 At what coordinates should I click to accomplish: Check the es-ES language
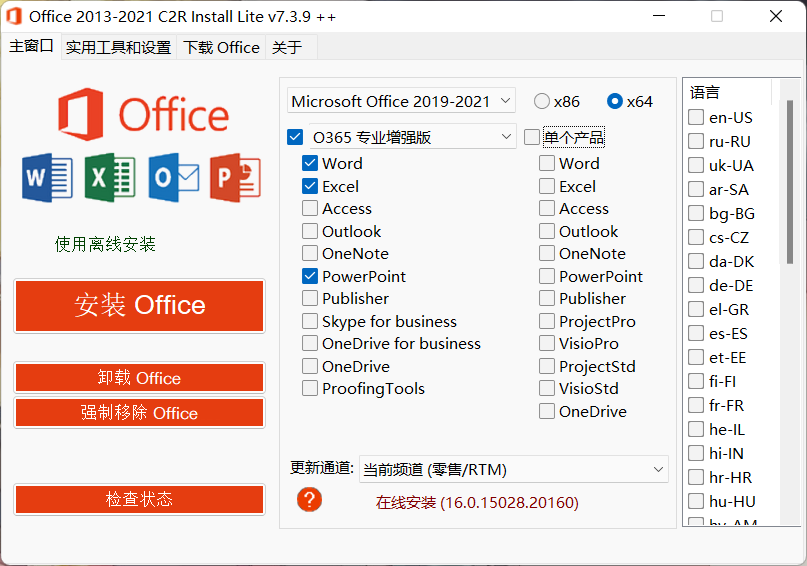click(696, 333)
